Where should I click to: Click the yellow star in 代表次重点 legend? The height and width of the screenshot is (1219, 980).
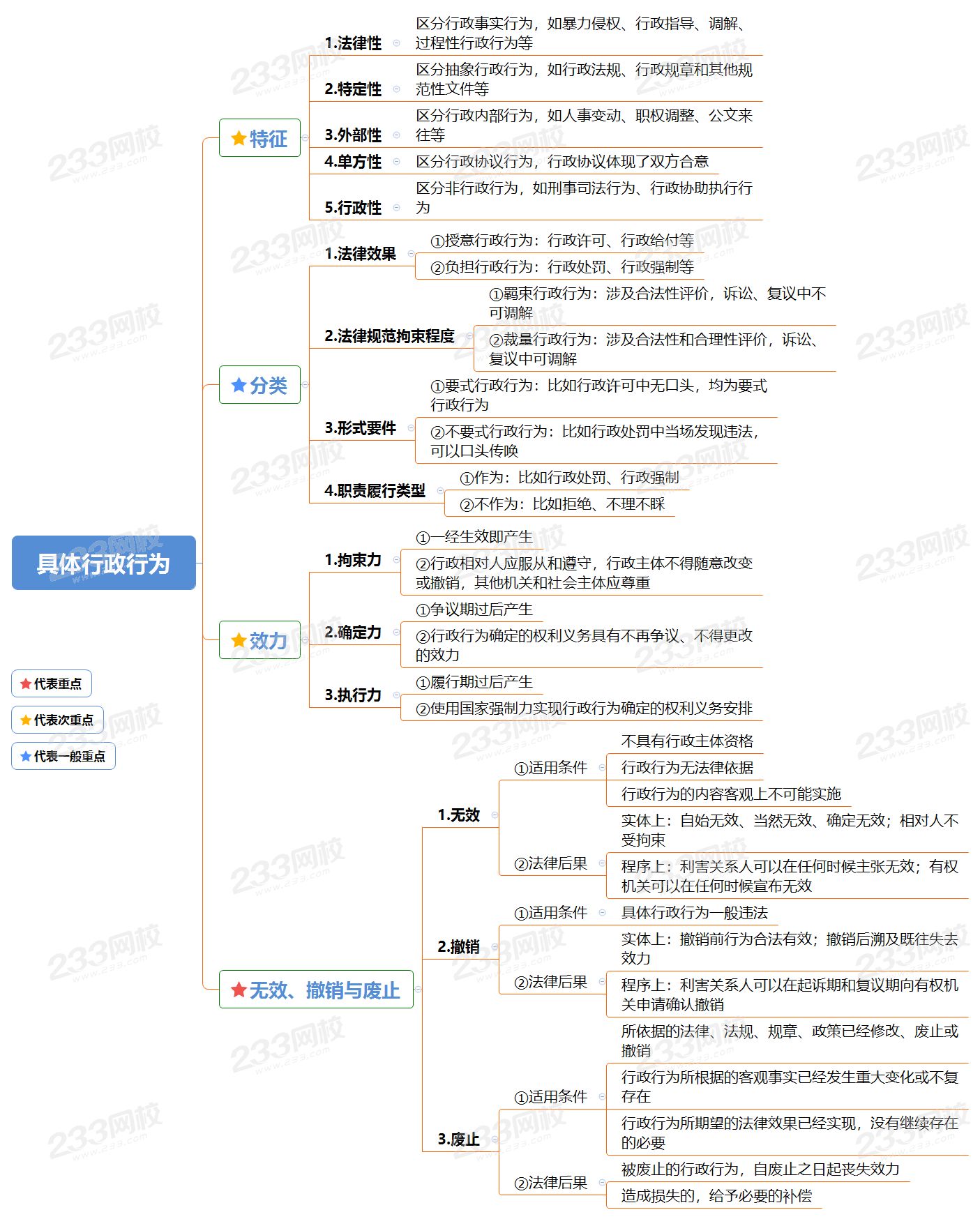(x=26, y=720)
